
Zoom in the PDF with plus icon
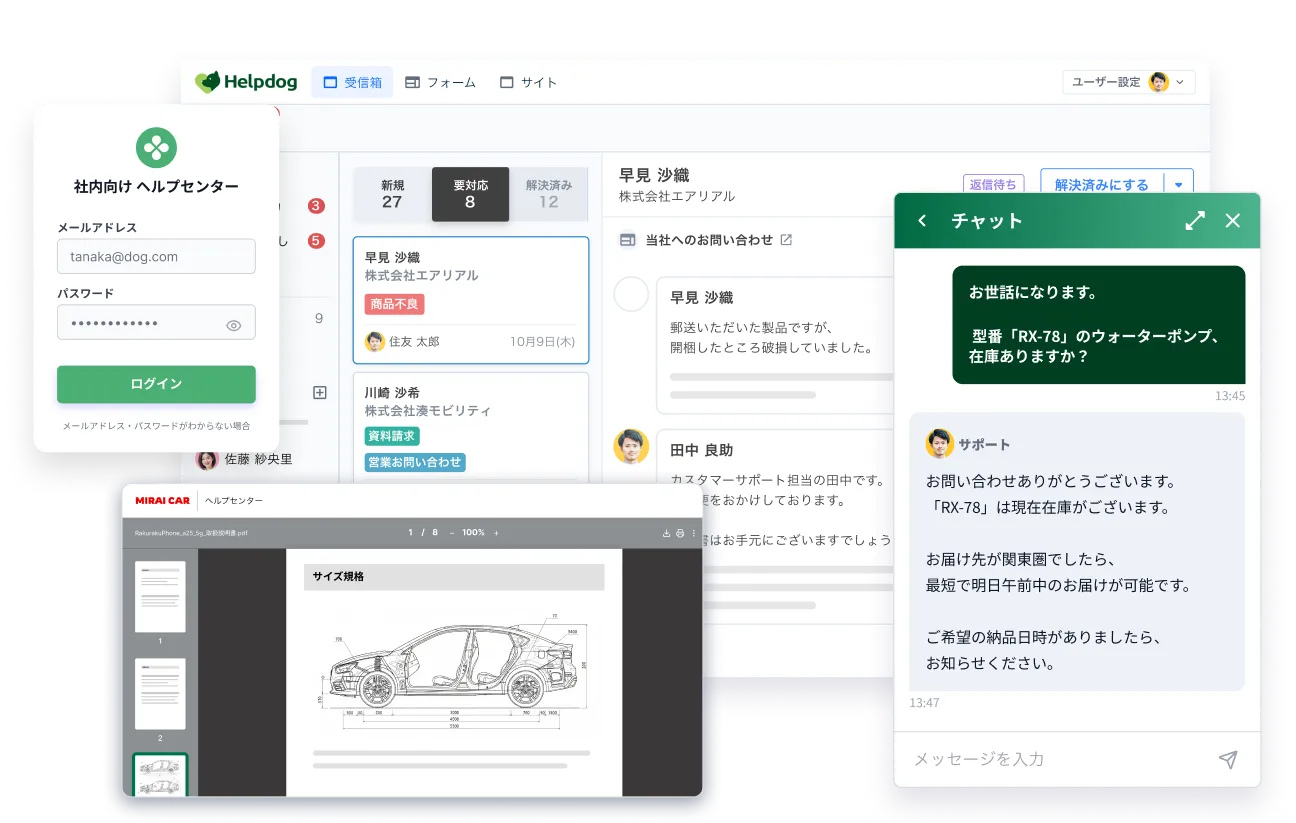point(496,533)
